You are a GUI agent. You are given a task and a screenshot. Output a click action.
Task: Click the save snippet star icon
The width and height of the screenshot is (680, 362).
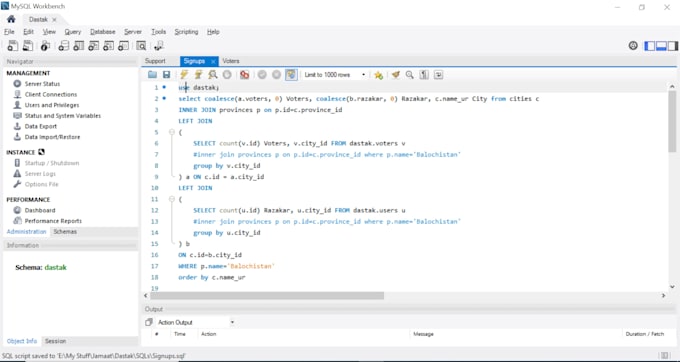click(x=379, y=75)
